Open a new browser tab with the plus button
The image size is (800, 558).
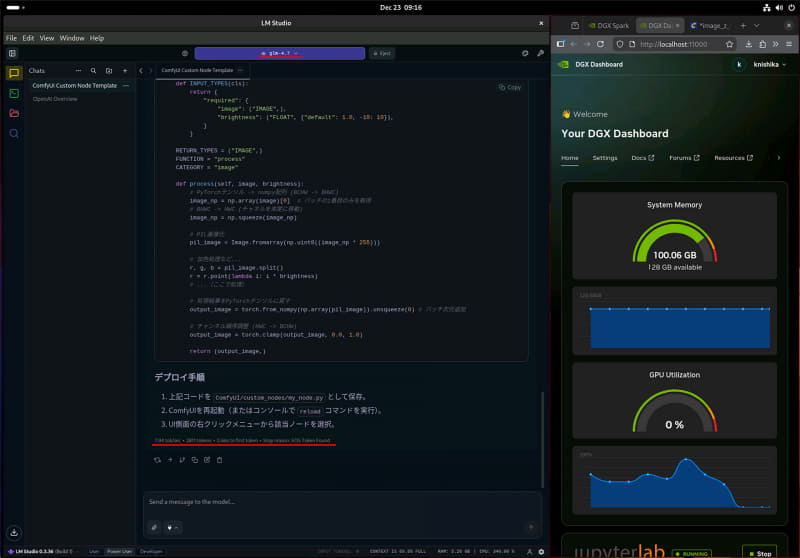point(743,26)
